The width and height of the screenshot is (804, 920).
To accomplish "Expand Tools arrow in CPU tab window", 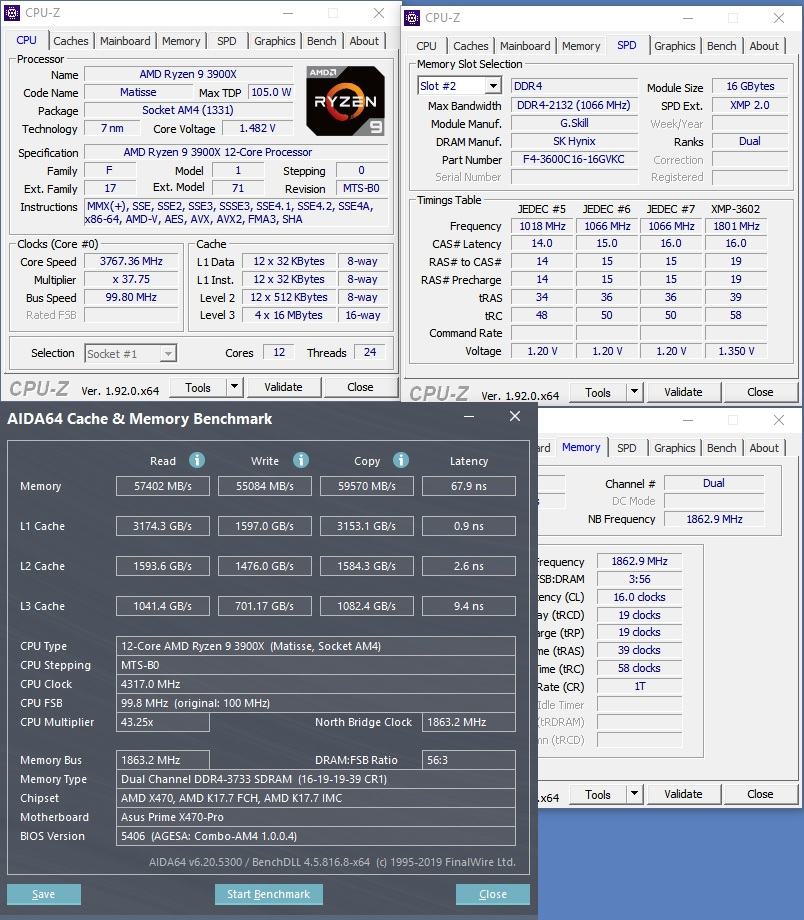I will pos(234,387).
